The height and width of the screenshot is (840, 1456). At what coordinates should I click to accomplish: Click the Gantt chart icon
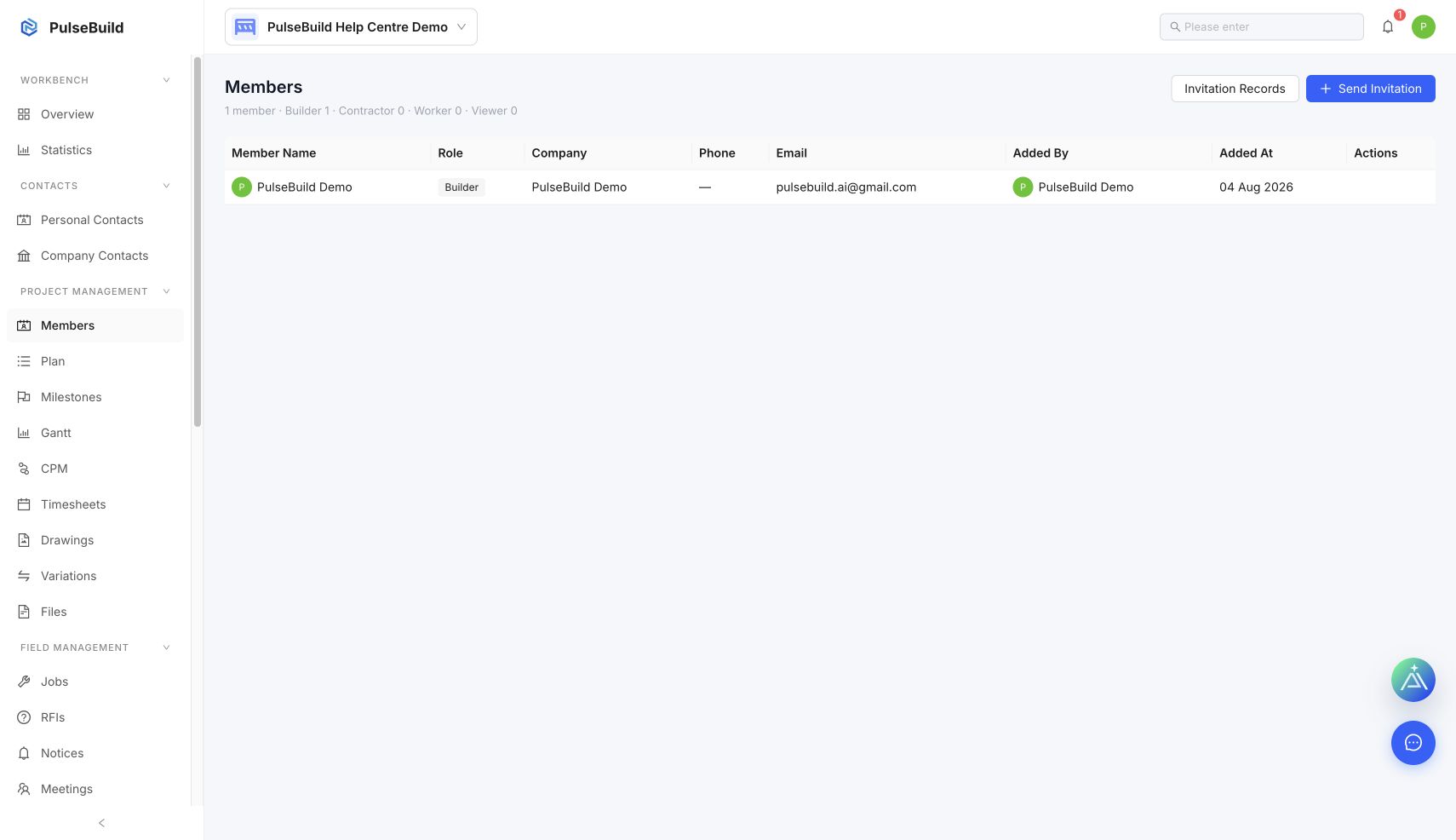tap(24, 433)
